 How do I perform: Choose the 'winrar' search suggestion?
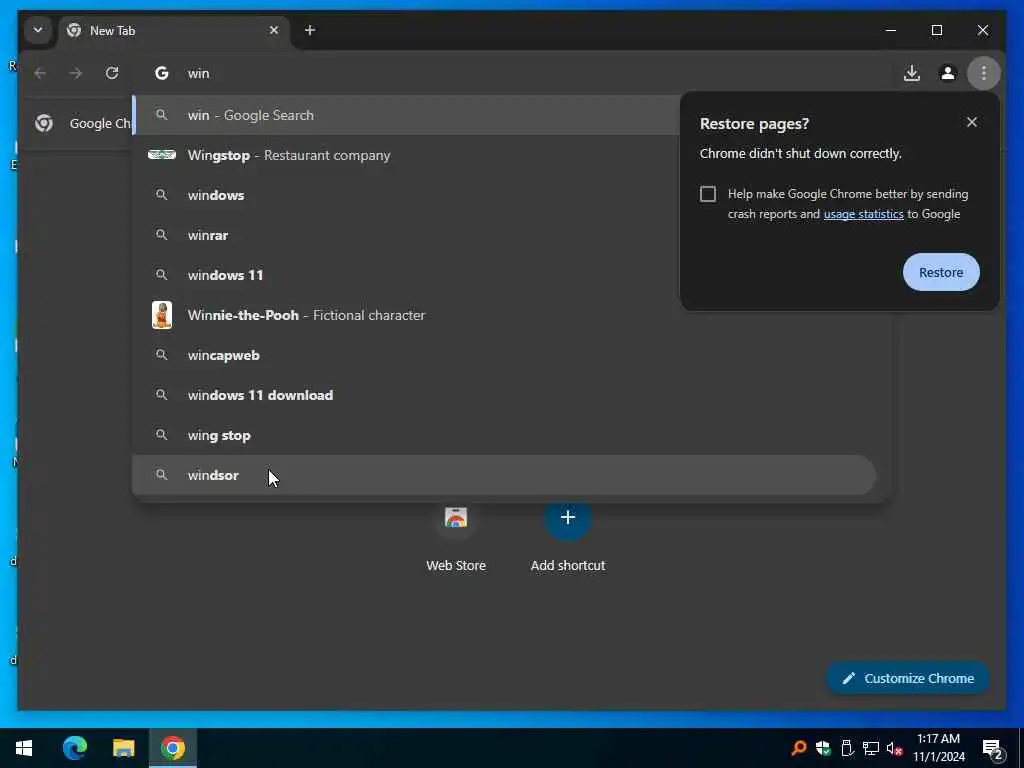(406, 235)
